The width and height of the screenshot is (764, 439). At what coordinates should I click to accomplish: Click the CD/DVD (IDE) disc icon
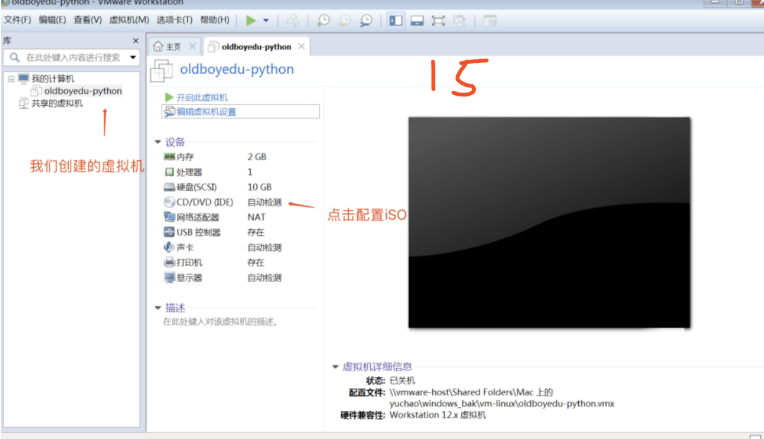click(169, 202)
